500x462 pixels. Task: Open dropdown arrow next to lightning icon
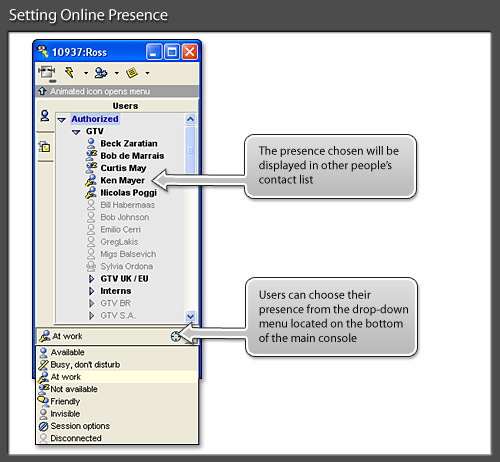[x=86, y=73]
